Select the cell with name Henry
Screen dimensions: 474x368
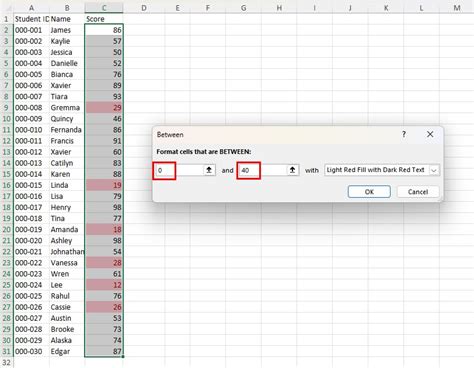tap(67, 207)
